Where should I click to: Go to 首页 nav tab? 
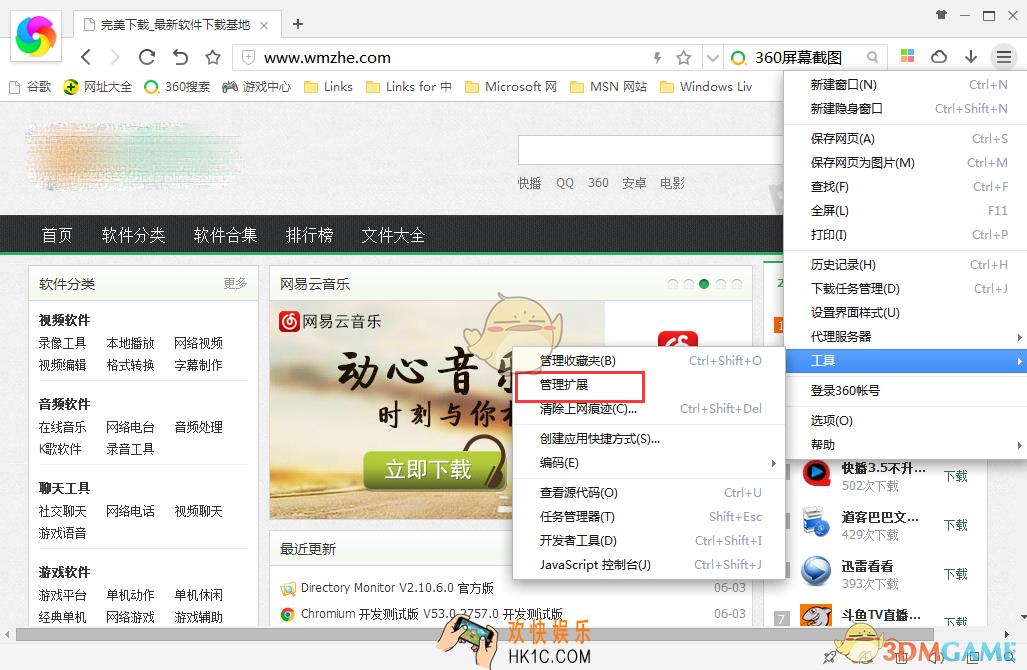pyautogui.click(x=57, y=235)
